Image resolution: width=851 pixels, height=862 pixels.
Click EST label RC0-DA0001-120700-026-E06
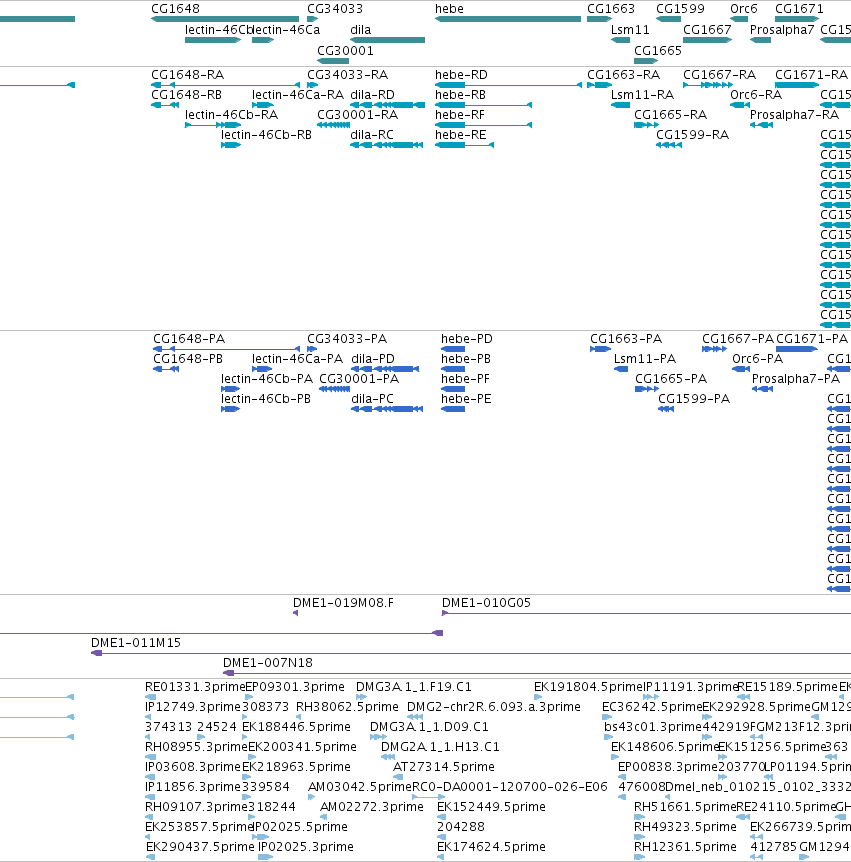click(x=510, y=787)
